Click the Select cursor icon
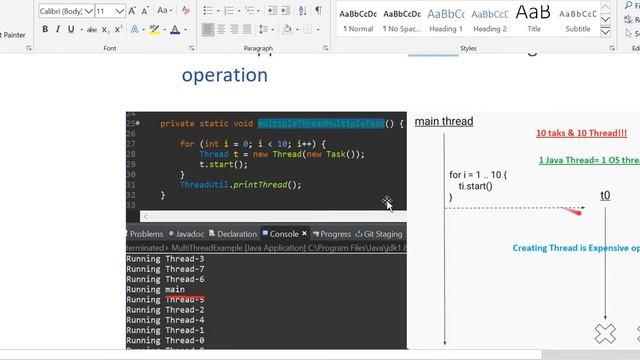The width and height of the screenshot is (640, 360). pos(629,33)
